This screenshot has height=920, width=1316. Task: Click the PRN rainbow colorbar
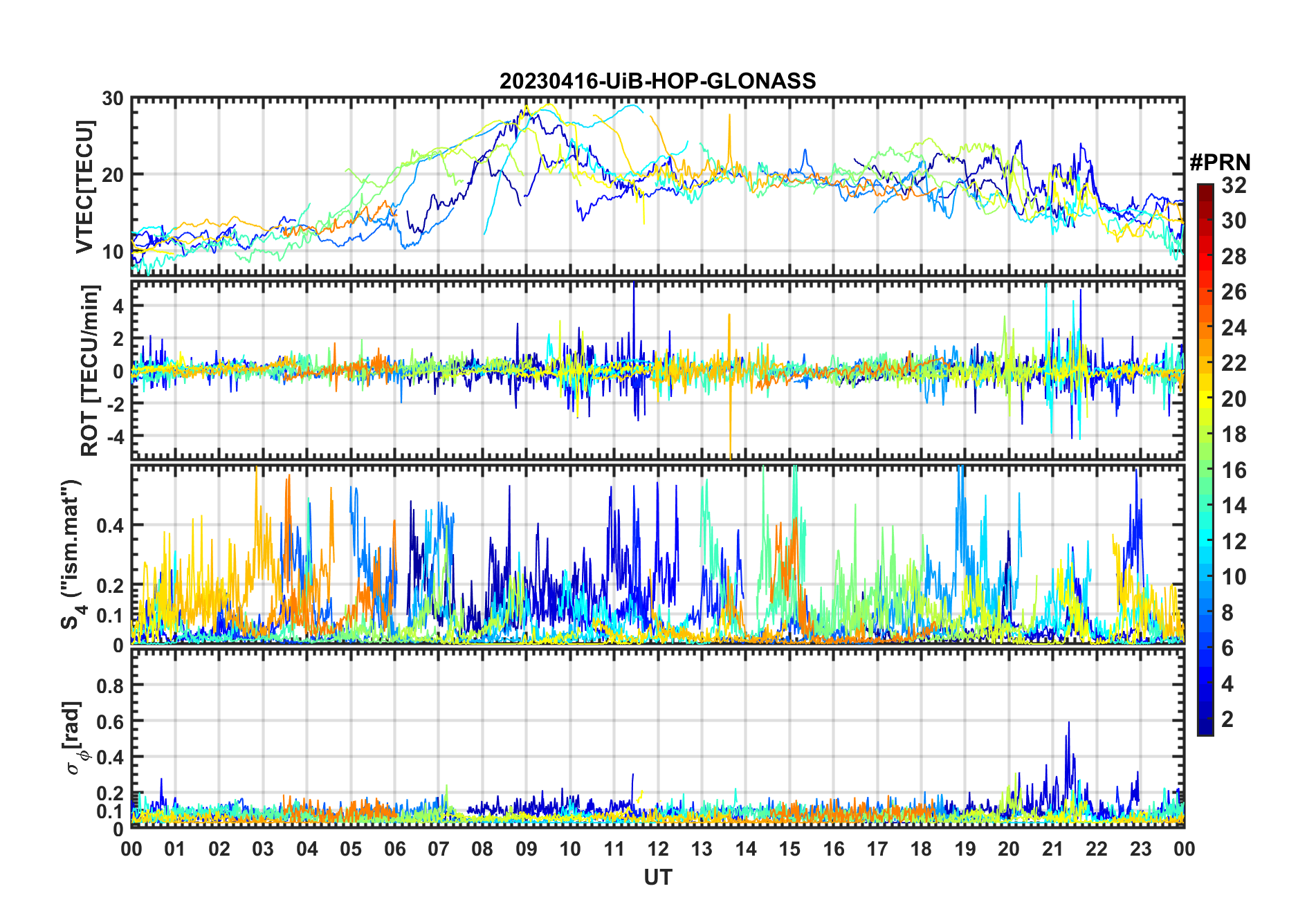(1205, 459)
